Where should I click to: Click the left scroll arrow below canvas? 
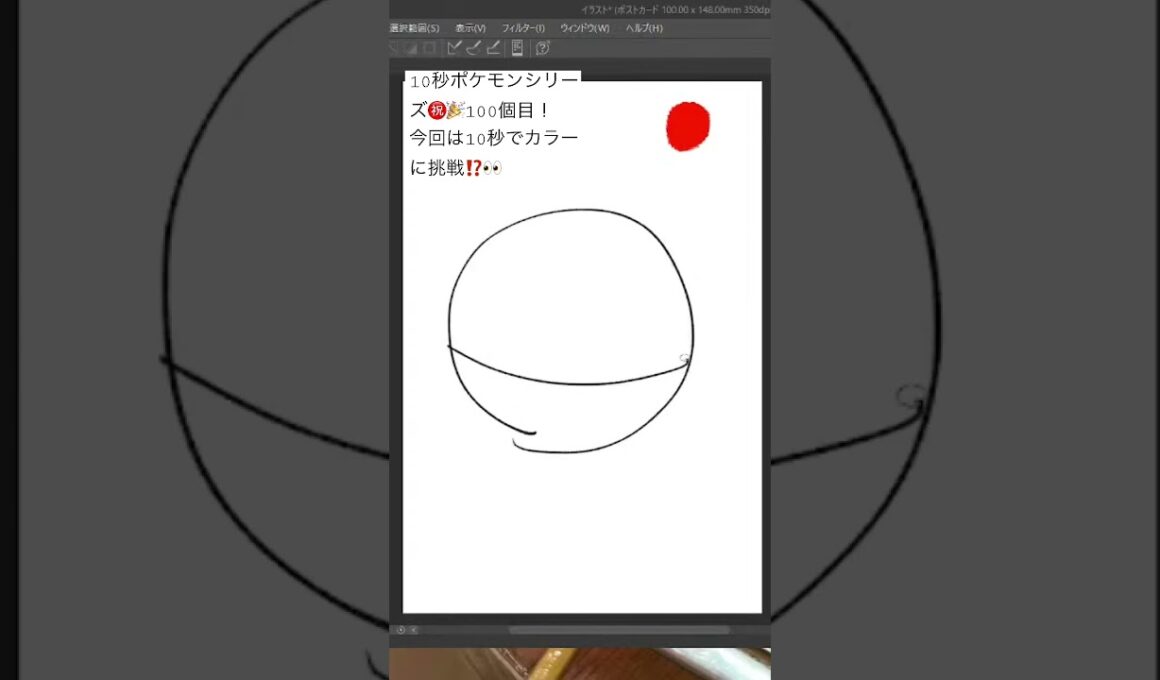tap(414, 630)
